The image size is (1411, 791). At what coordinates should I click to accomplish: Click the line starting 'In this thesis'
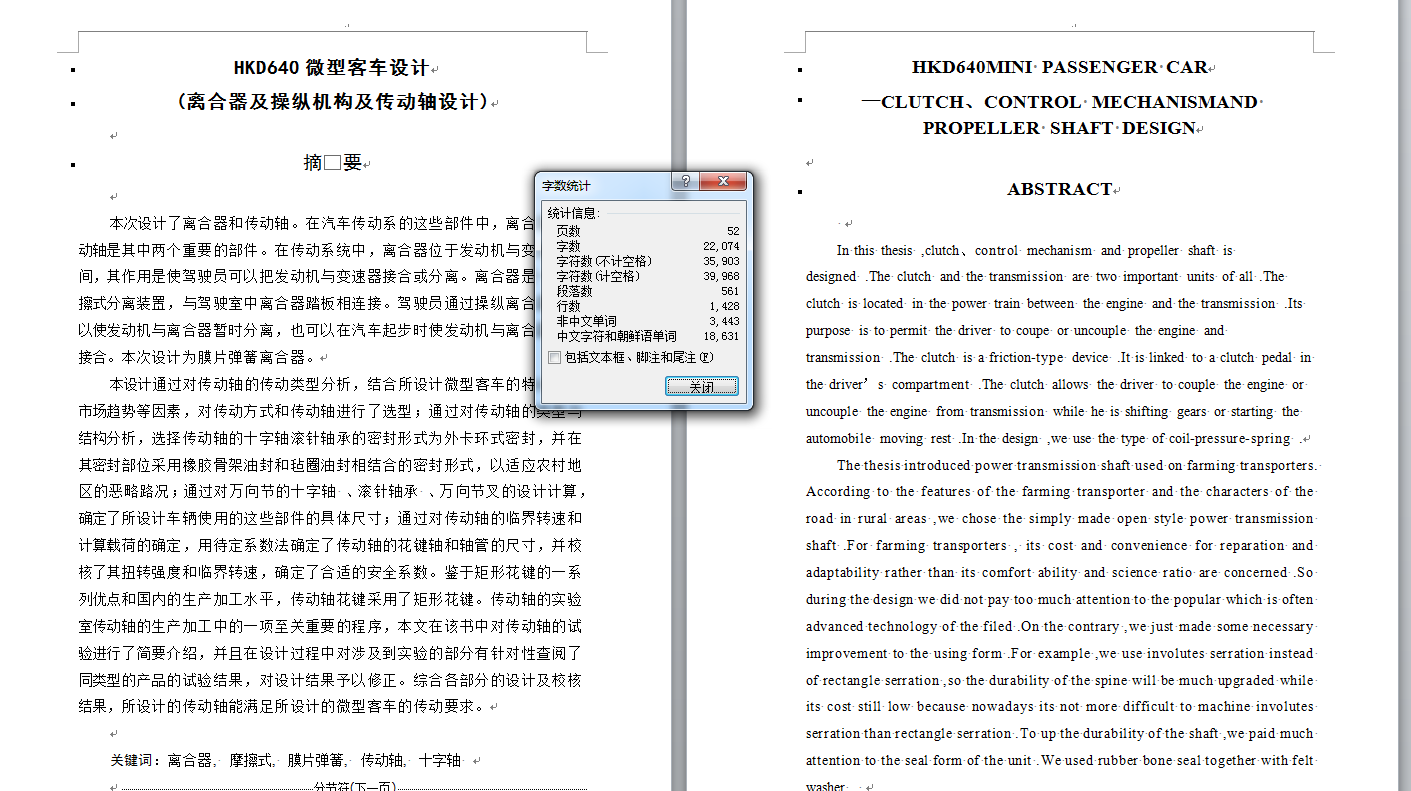click(1035, 251)
